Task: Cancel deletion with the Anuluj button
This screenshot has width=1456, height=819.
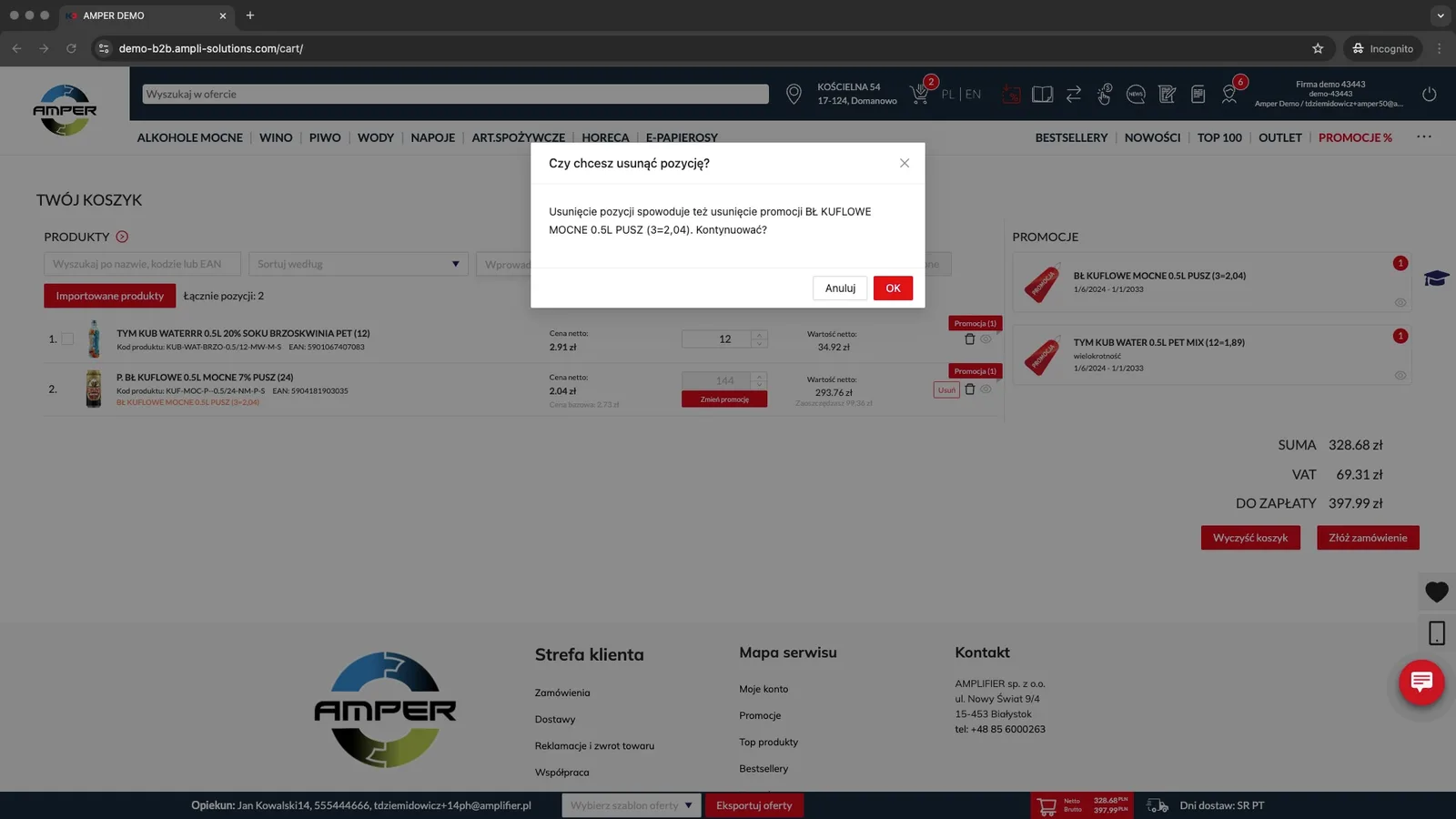Action: 840,288
